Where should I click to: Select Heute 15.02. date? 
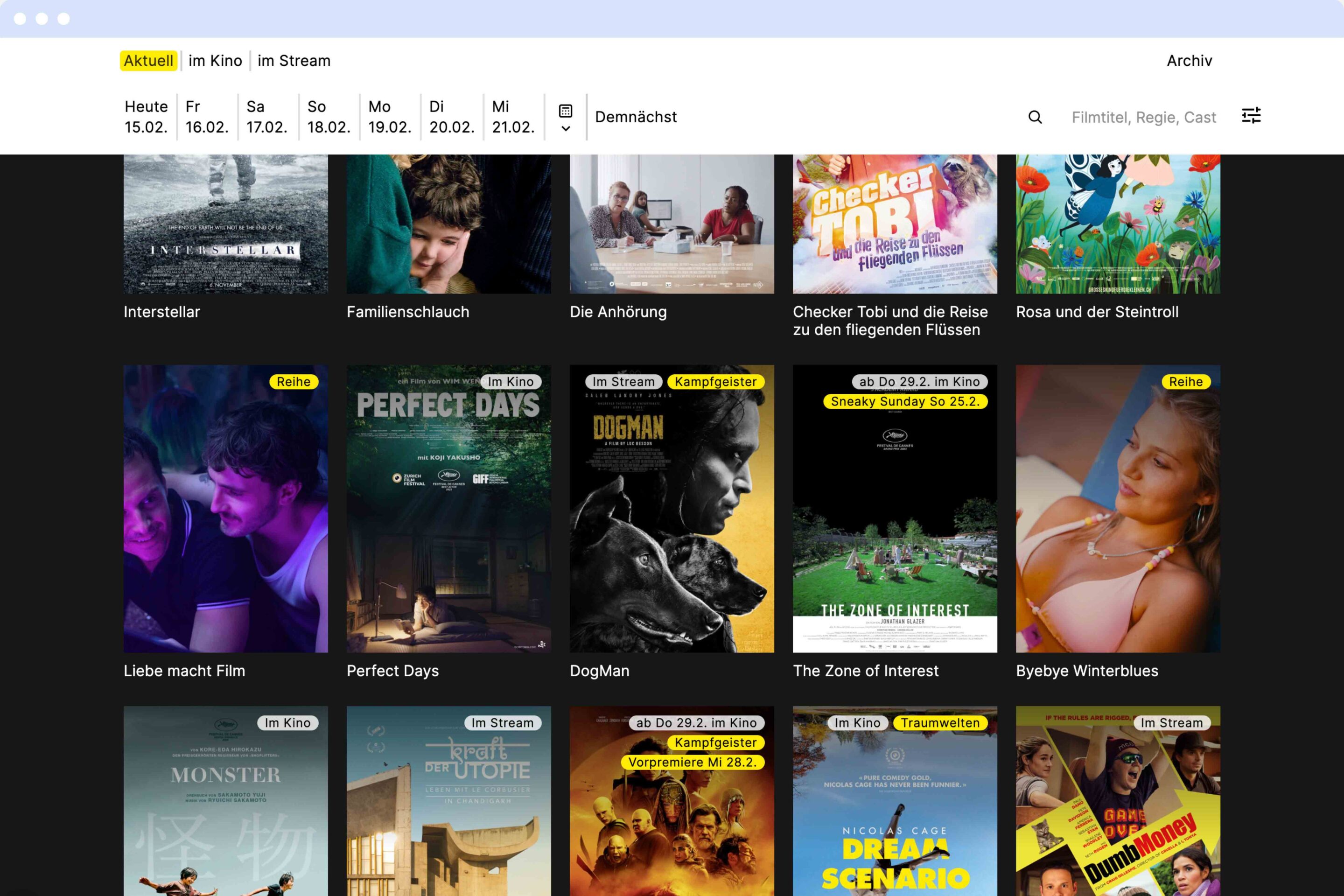pyautogui.click(x=146, y=117)
